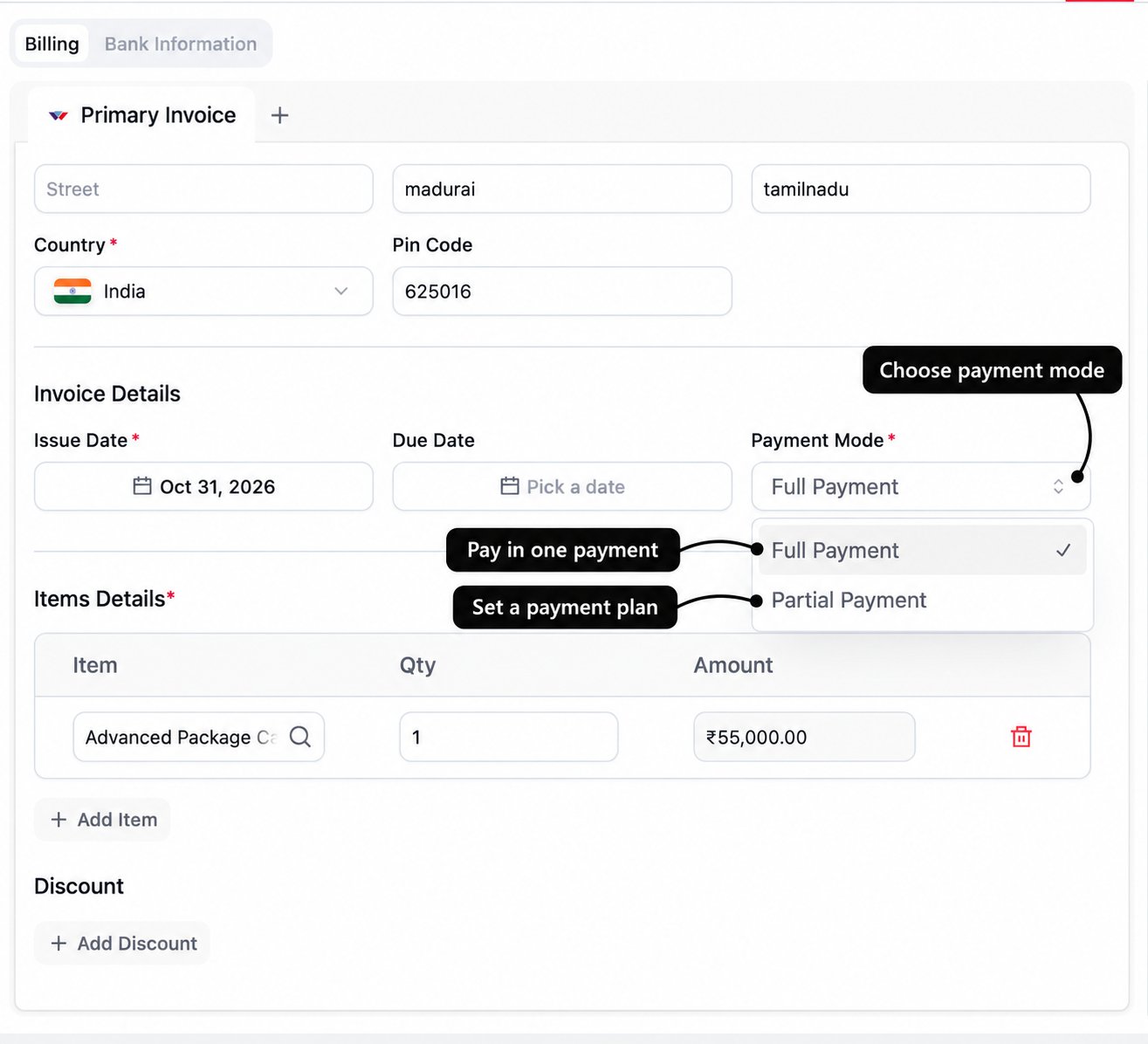Open the Country dropdown showing India

pyautogui.click(x=203, y=292)
